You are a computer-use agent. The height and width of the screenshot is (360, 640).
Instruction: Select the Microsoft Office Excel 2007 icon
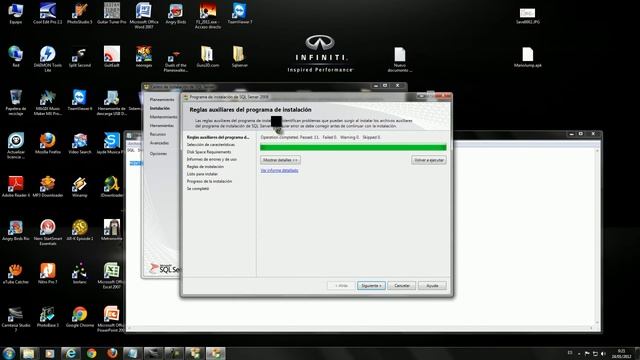[x=111, y=276]
